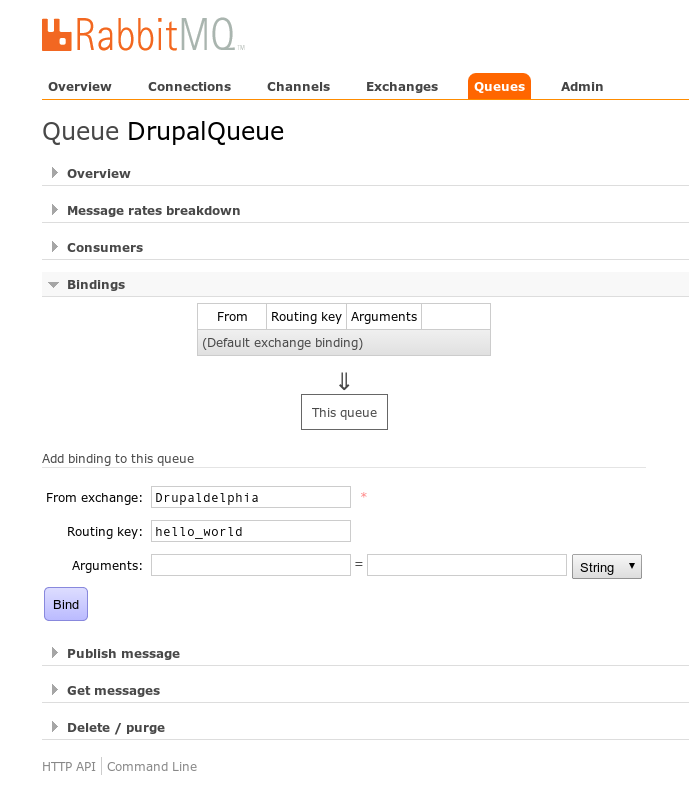689x810 pixels.
Task: Click the 'Arguments:' form label
Action: 107,566
